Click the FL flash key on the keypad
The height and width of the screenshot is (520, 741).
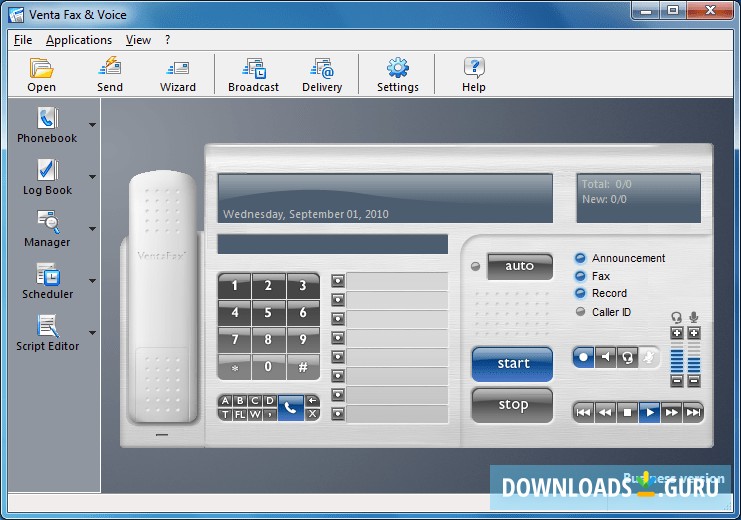pos(240,415)
